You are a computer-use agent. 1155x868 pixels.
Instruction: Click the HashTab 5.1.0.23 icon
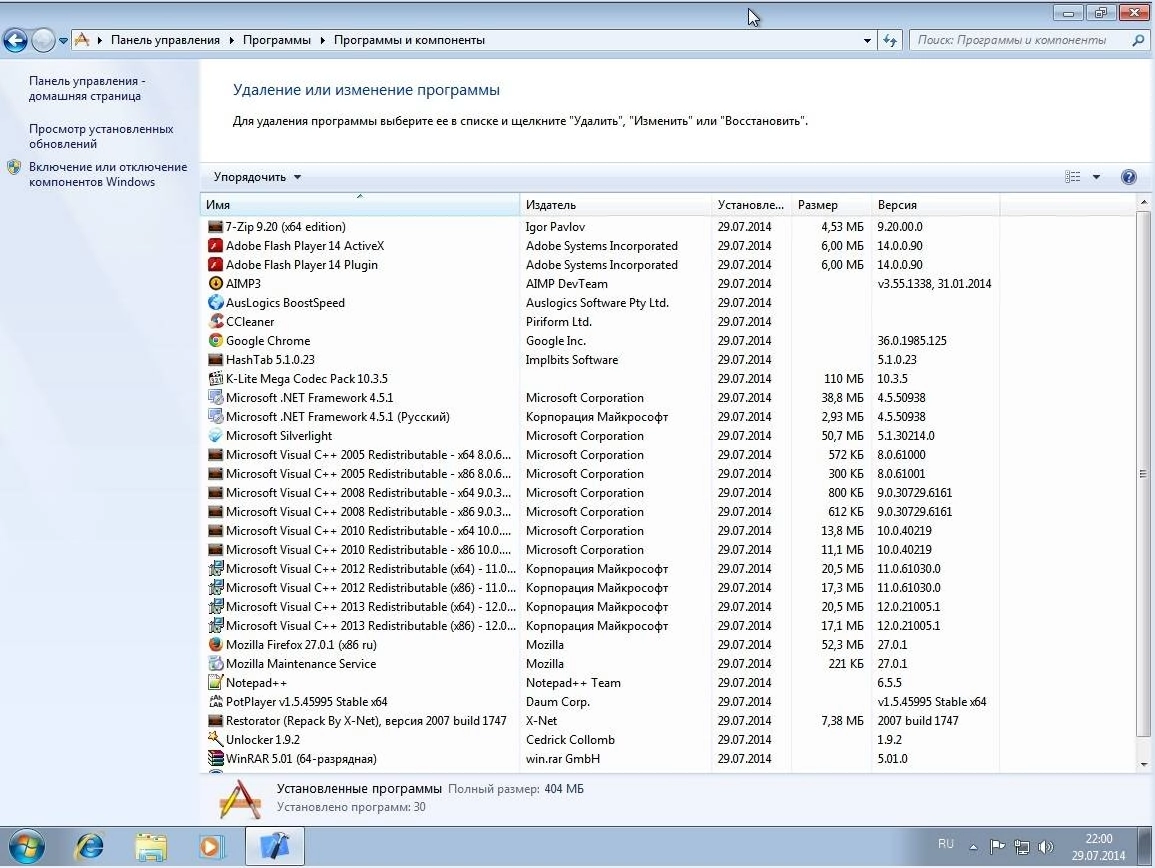215,360
